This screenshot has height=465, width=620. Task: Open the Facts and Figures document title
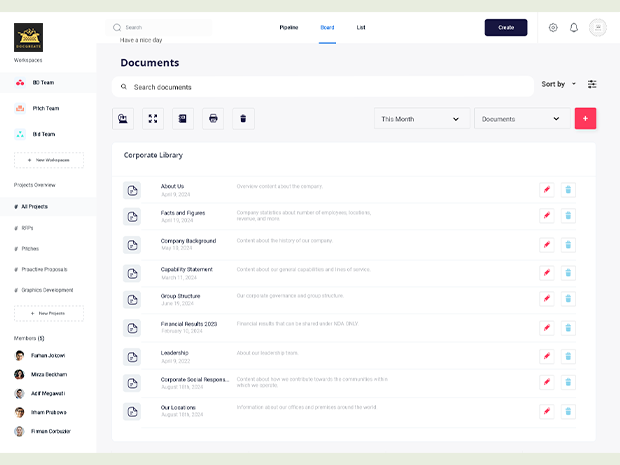(183, 213)
